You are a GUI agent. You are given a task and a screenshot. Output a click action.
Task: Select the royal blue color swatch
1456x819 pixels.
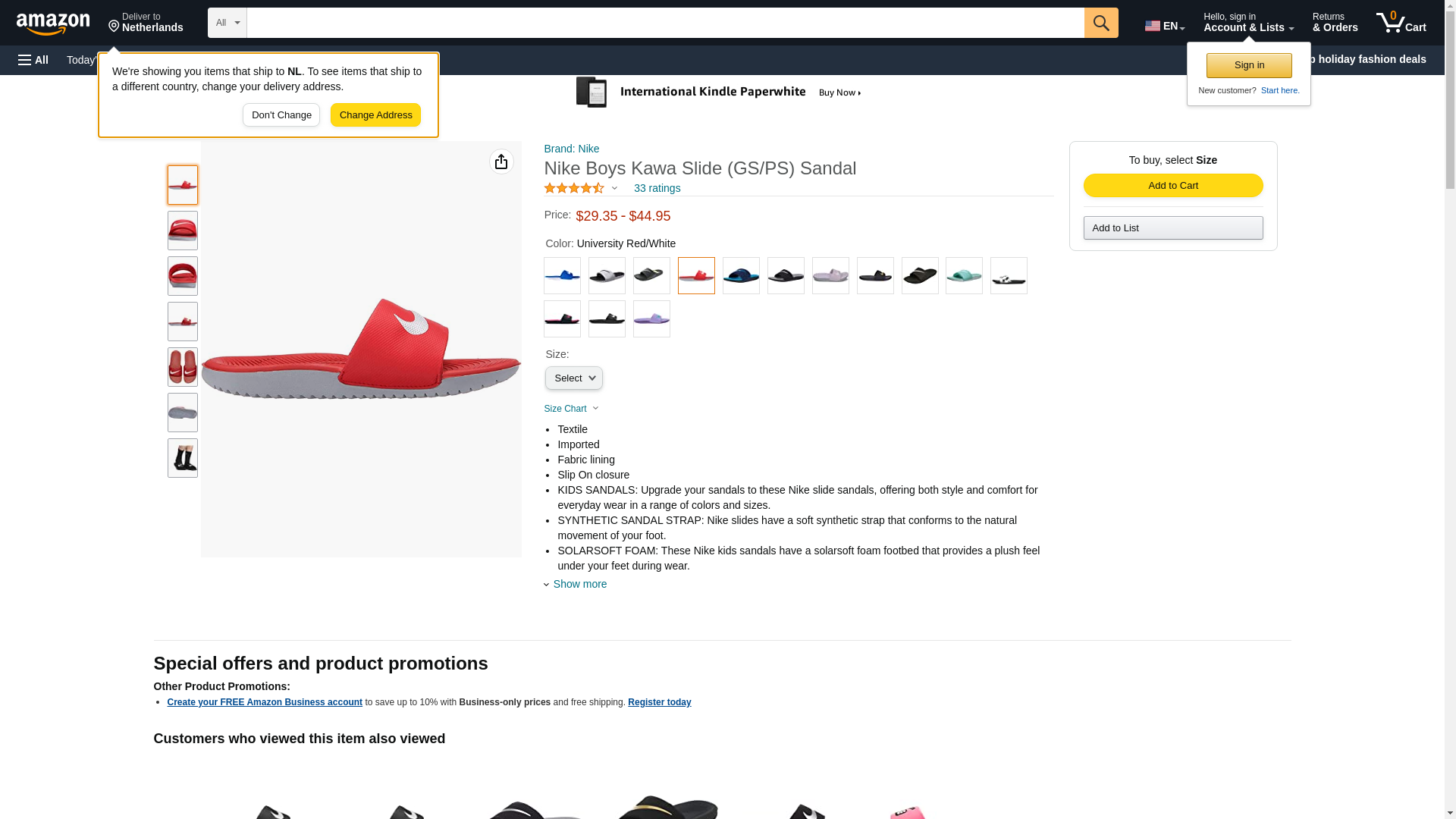pos(562,276)
